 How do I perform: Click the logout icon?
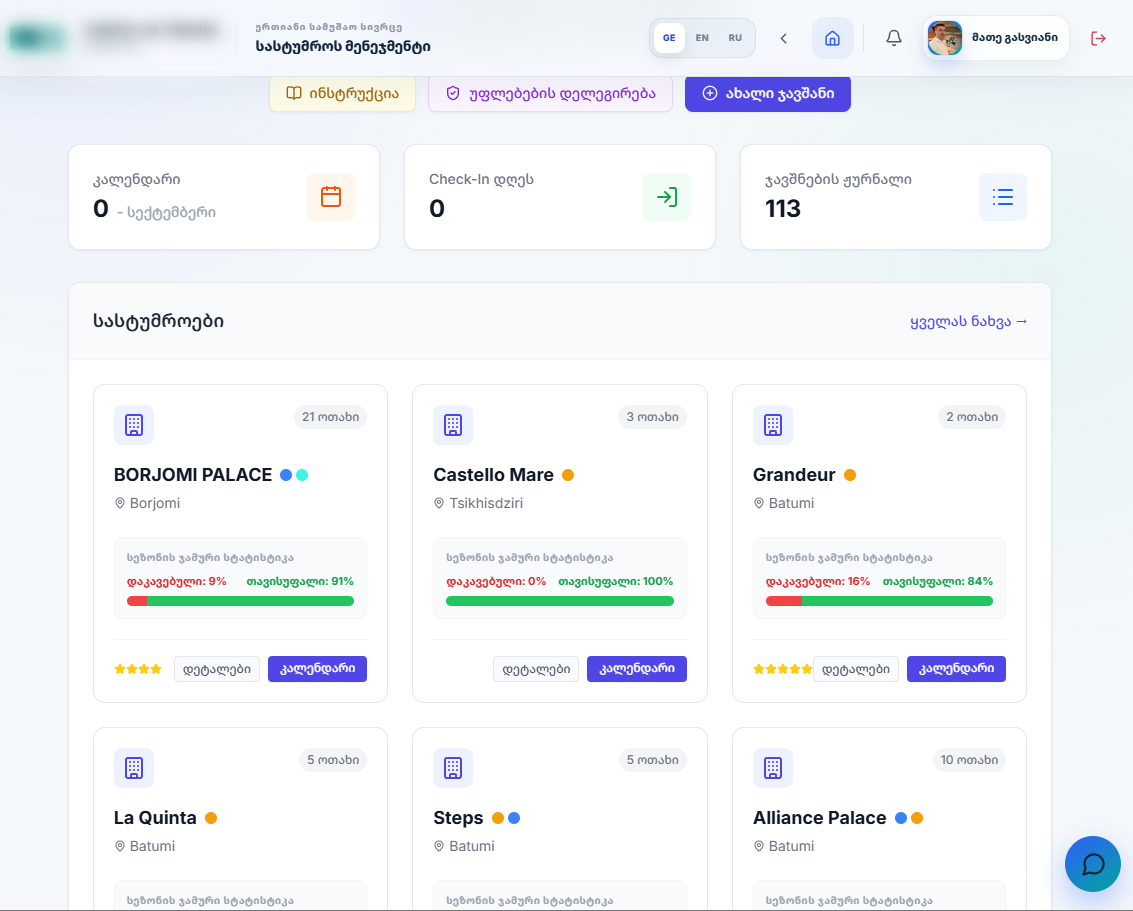(x=1098, y=38)
